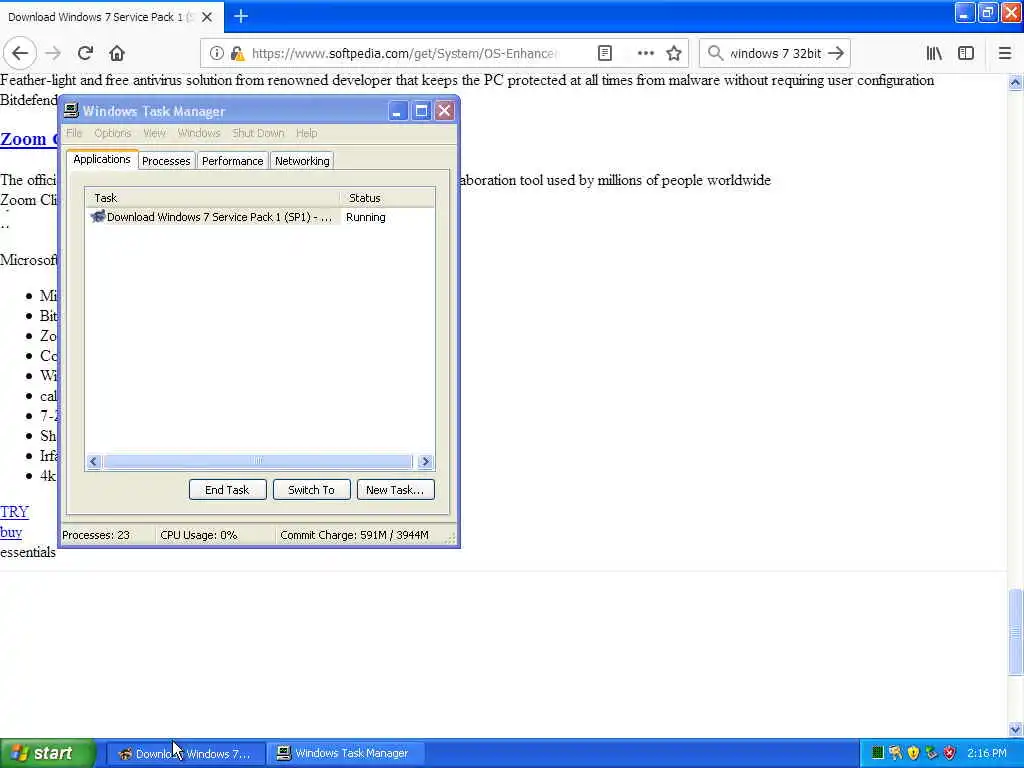This screenshot has height=768, width=1024.
Task: Open the Options menu in Task Manager
Action: click(112, 133)
